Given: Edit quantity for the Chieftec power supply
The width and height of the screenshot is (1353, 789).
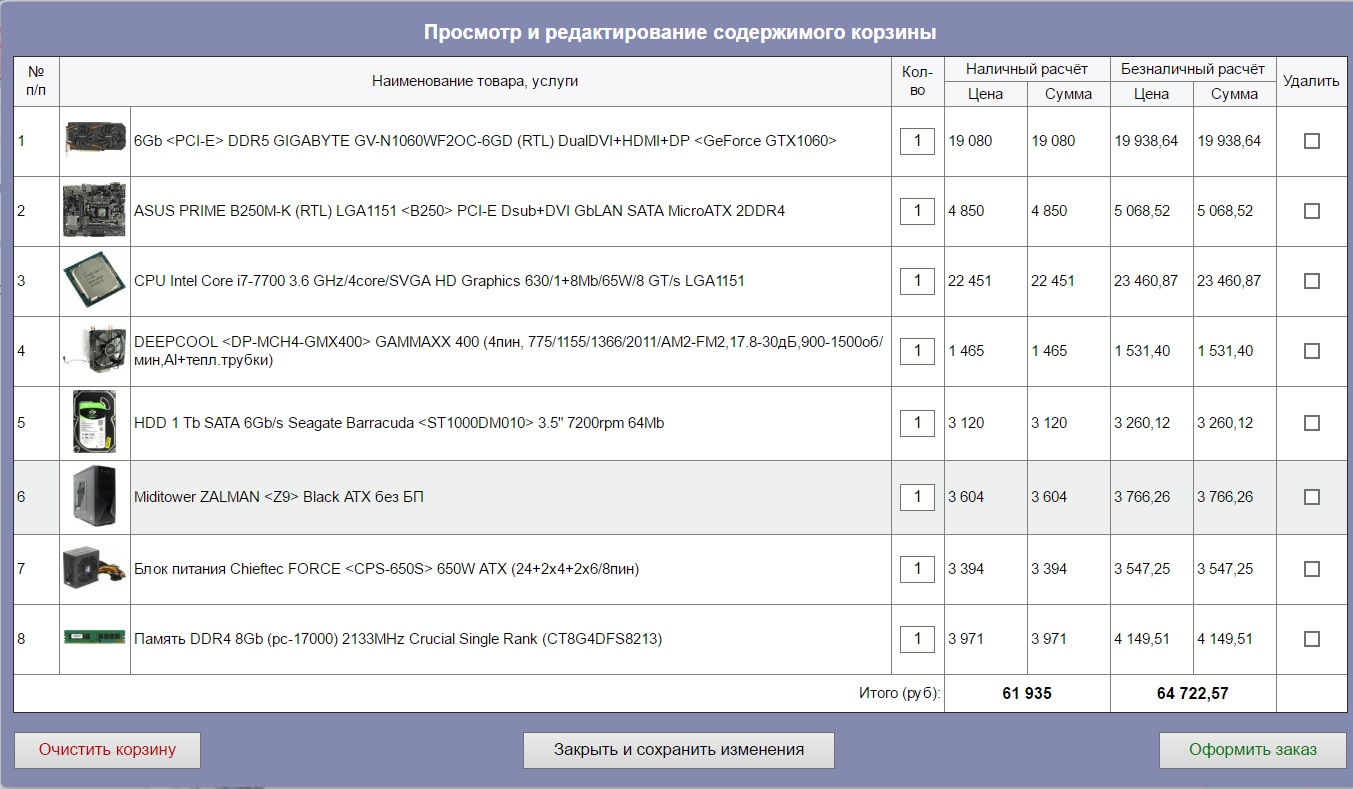Looking at the screenshot, I should coord(917,569).
